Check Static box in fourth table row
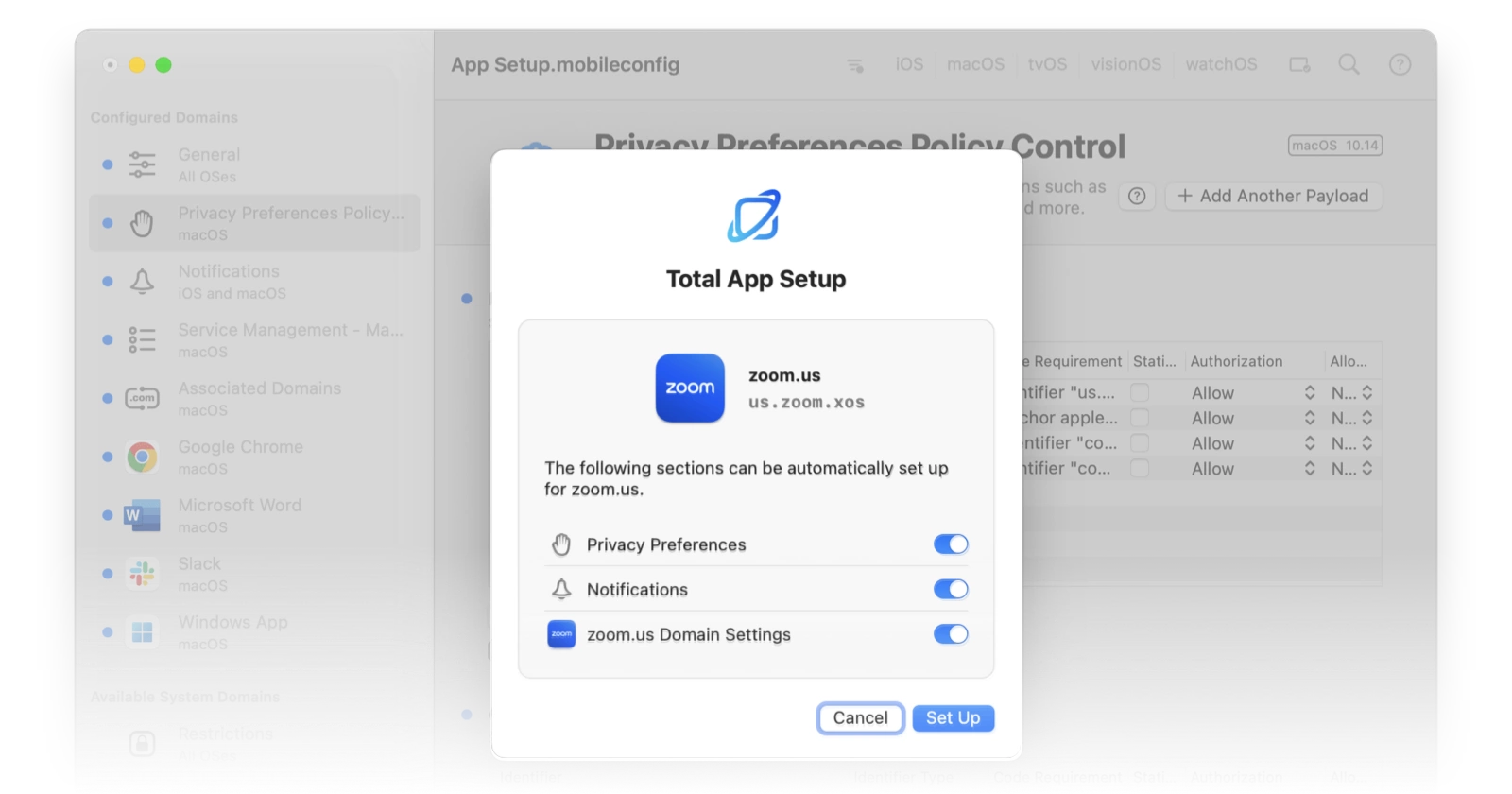This screenshot has height=794, width=1512. coord(1141,469)
